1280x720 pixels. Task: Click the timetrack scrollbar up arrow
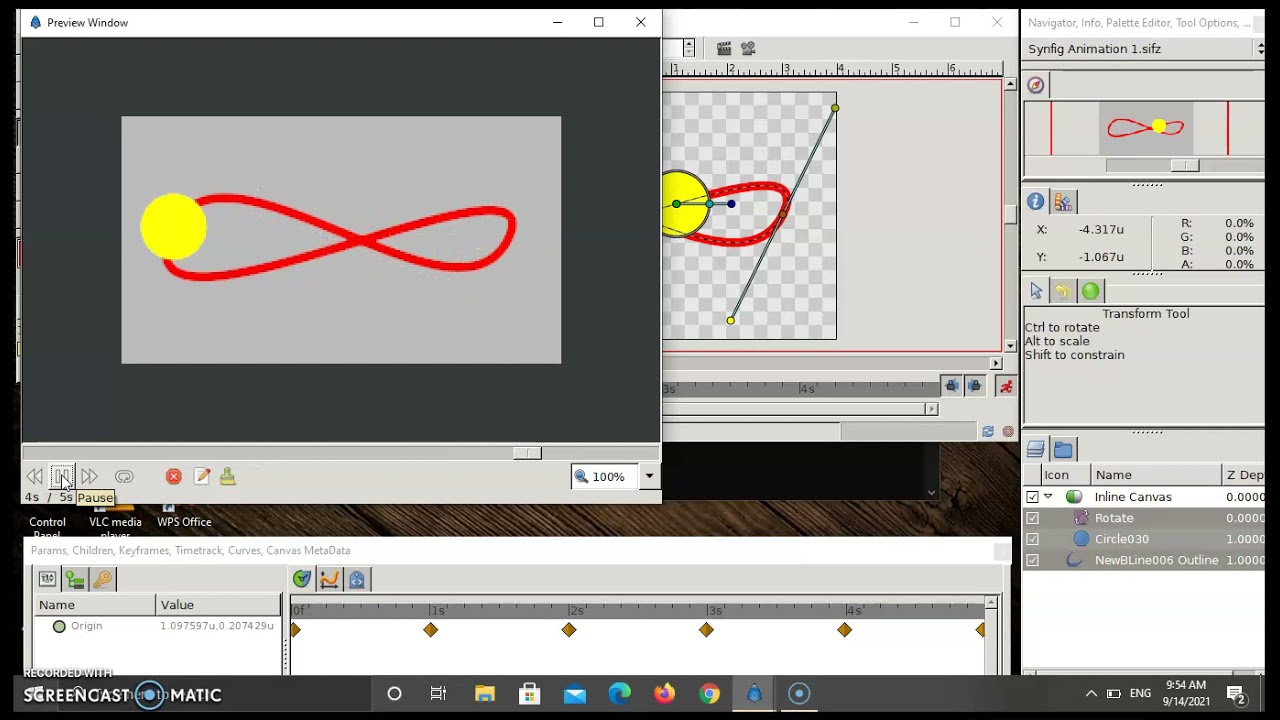coord(991,603)
